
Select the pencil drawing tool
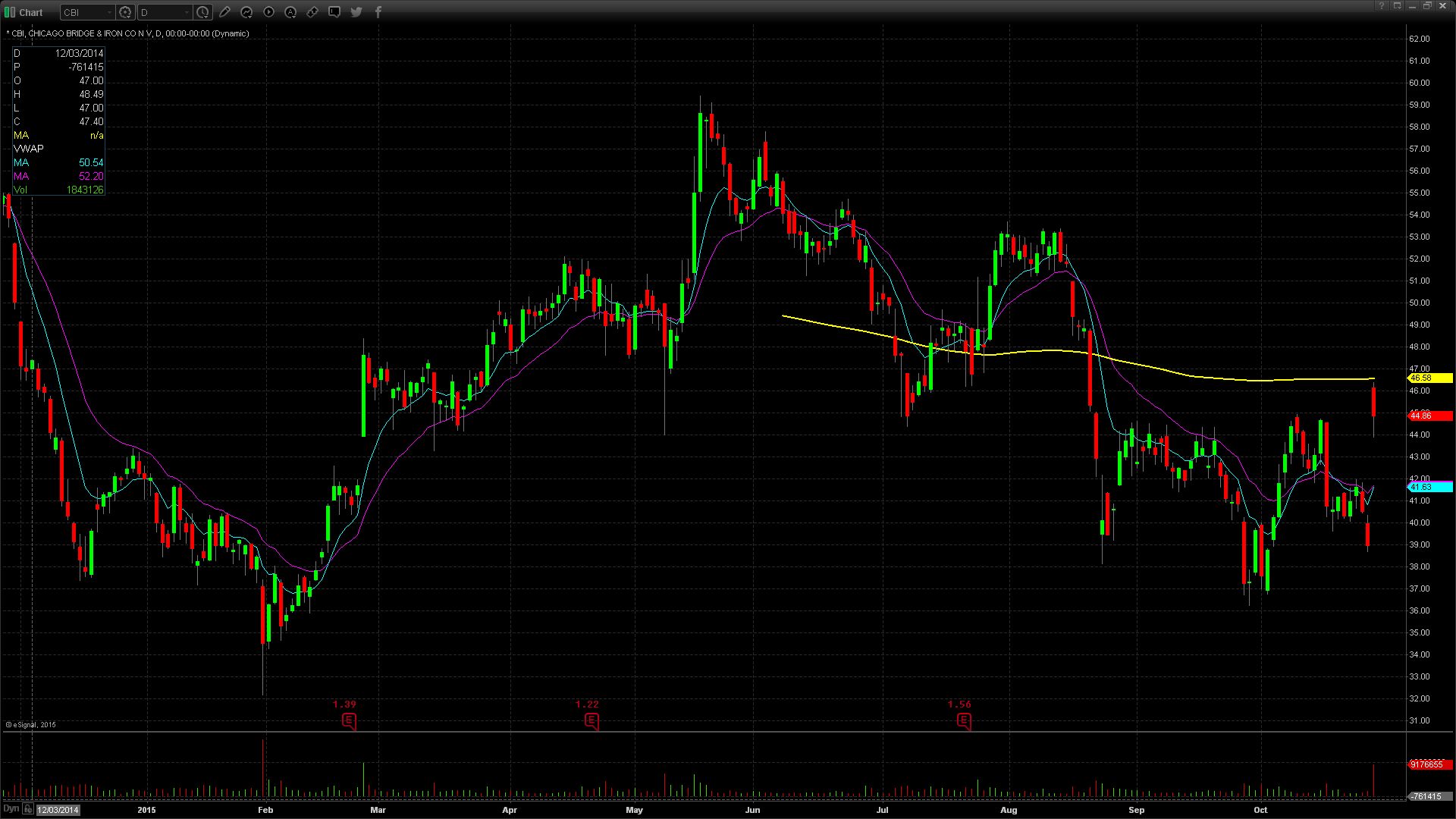tap(224, 12)
